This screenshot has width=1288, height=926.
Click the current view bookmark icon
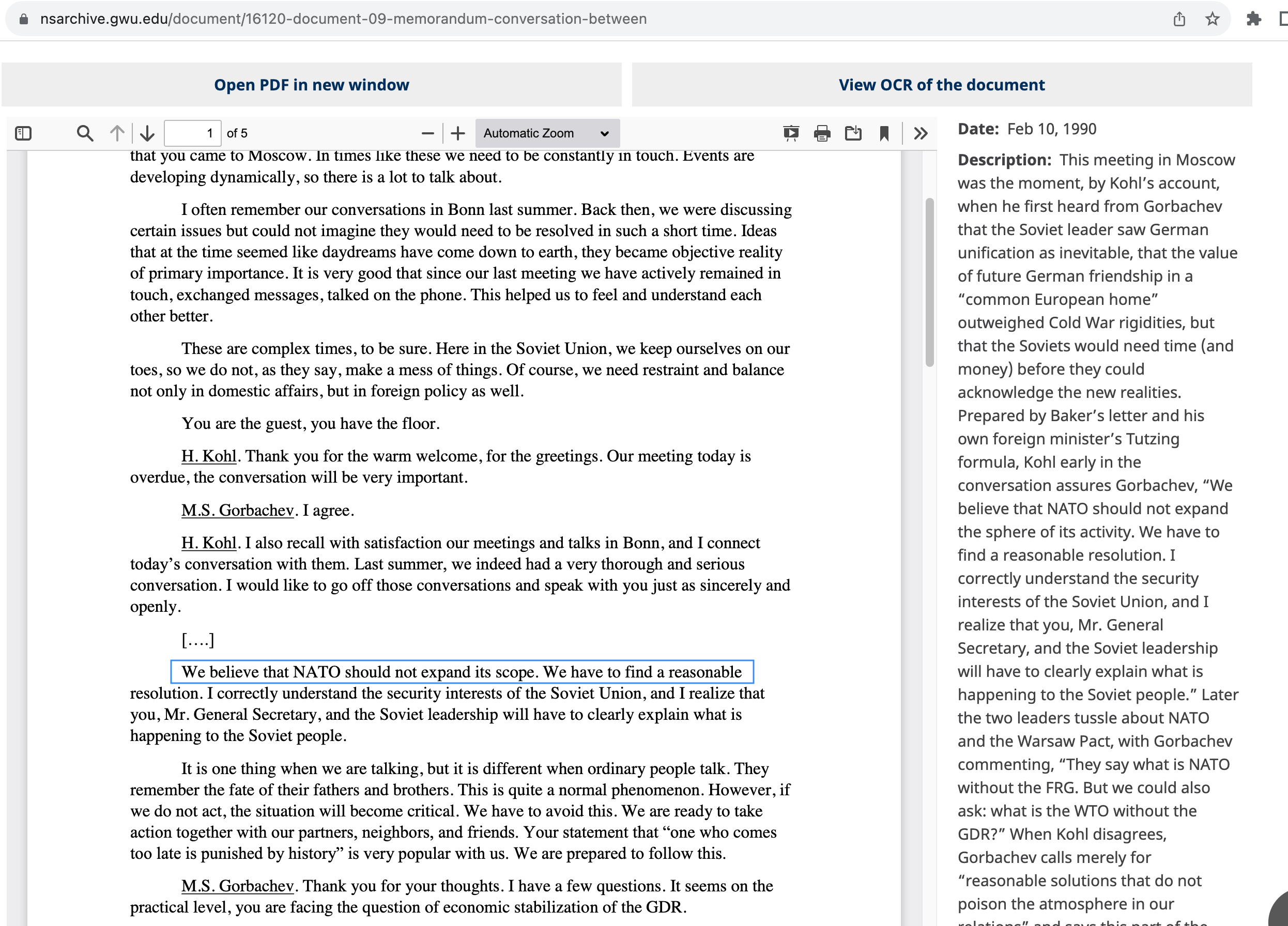[x=884, y=133]
